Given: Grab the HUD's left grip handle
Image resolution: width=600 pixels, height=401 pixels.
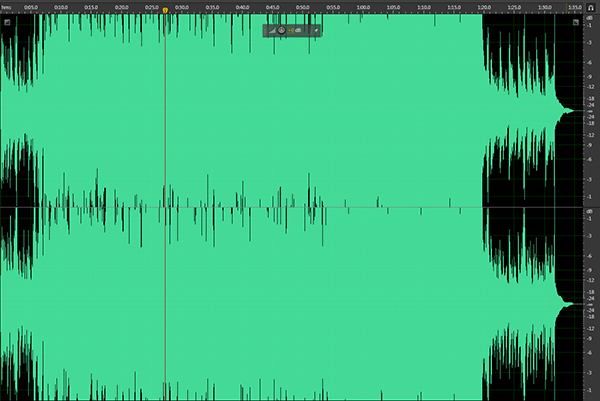Looking at the screenshot, I should (x=266, y=30).
